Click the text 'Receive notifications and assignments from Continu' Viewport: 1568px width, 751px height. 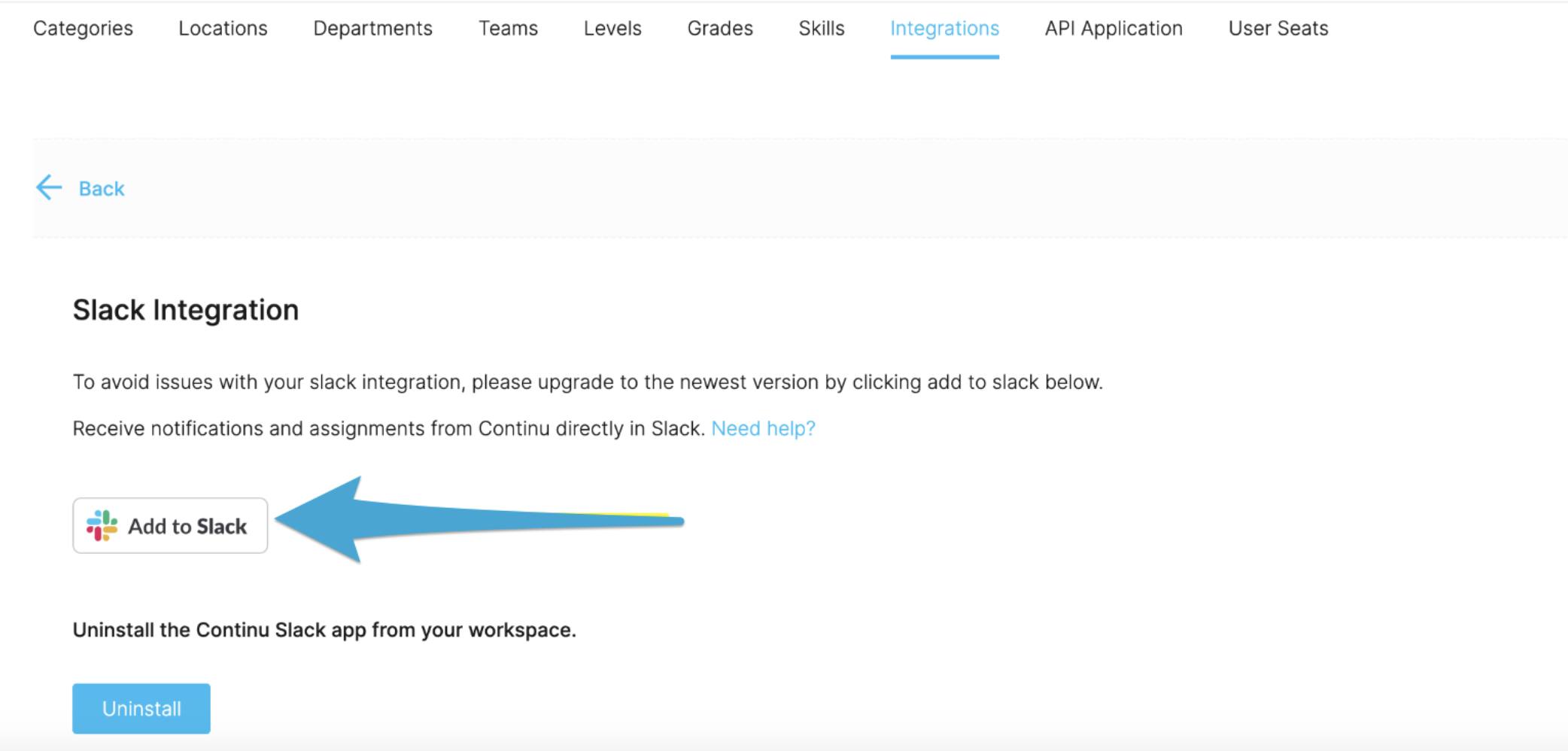[x=311, y=428]
